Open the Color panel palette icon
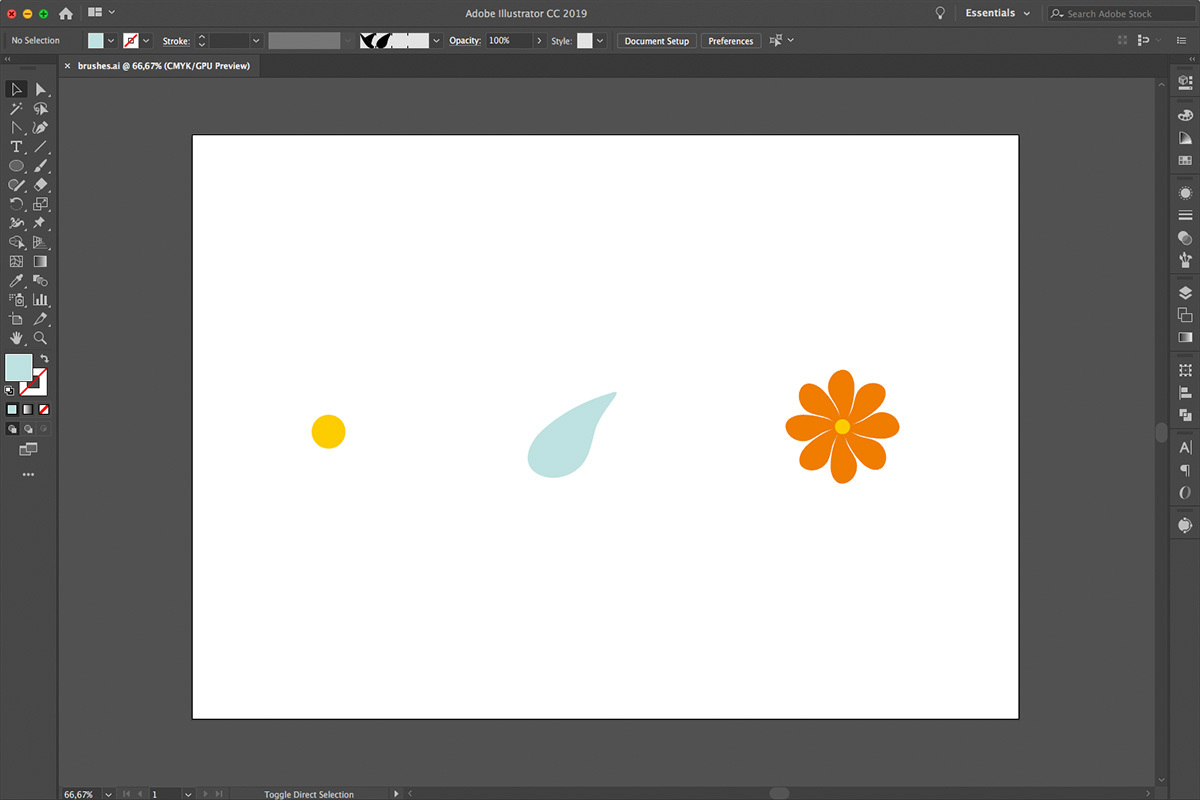The width and height of the screenshot is (1200, 800). point(1185,115)
